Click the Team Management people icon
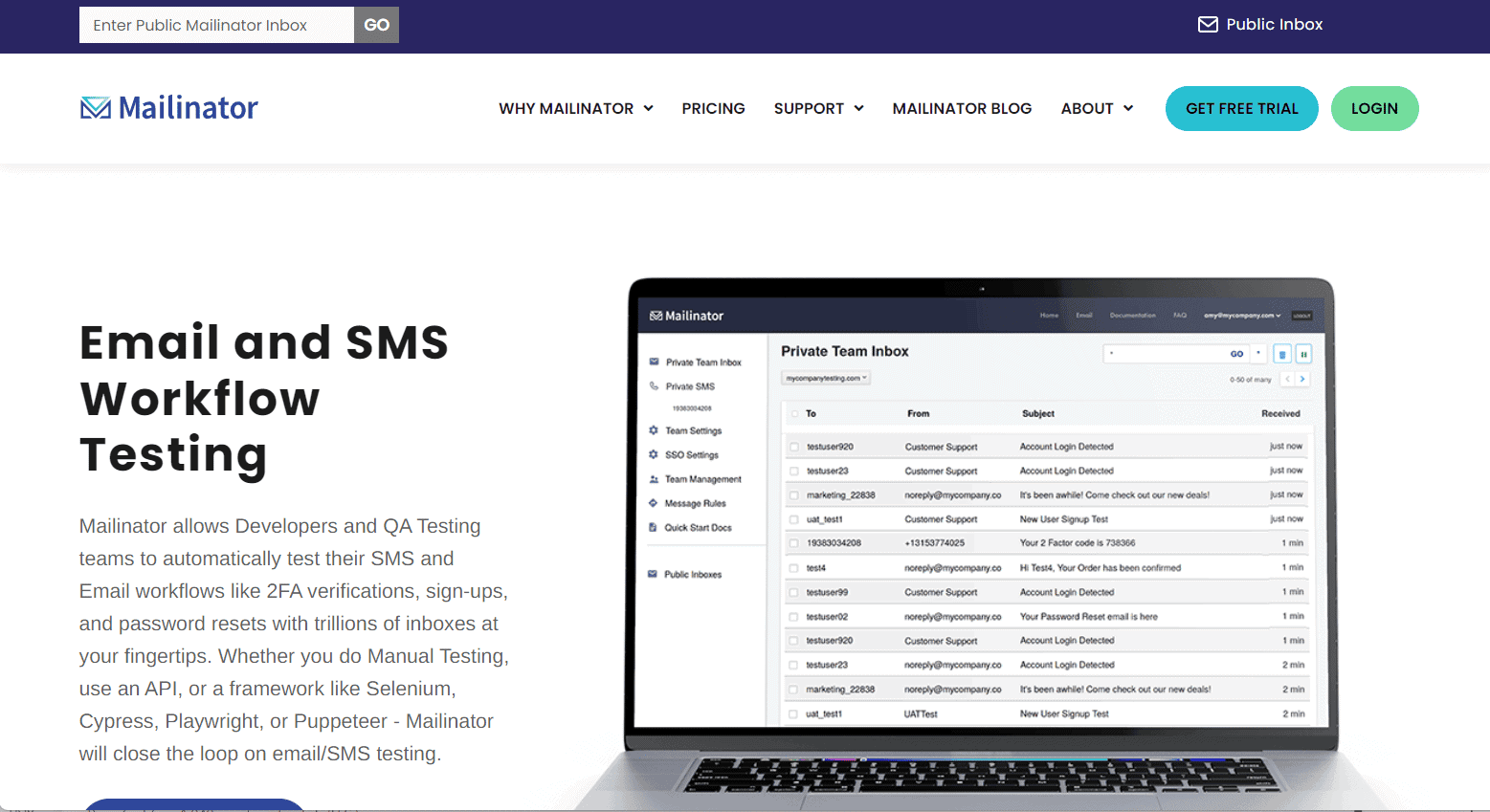Viewport: 1490px width, 812px height. coord(654,479)
